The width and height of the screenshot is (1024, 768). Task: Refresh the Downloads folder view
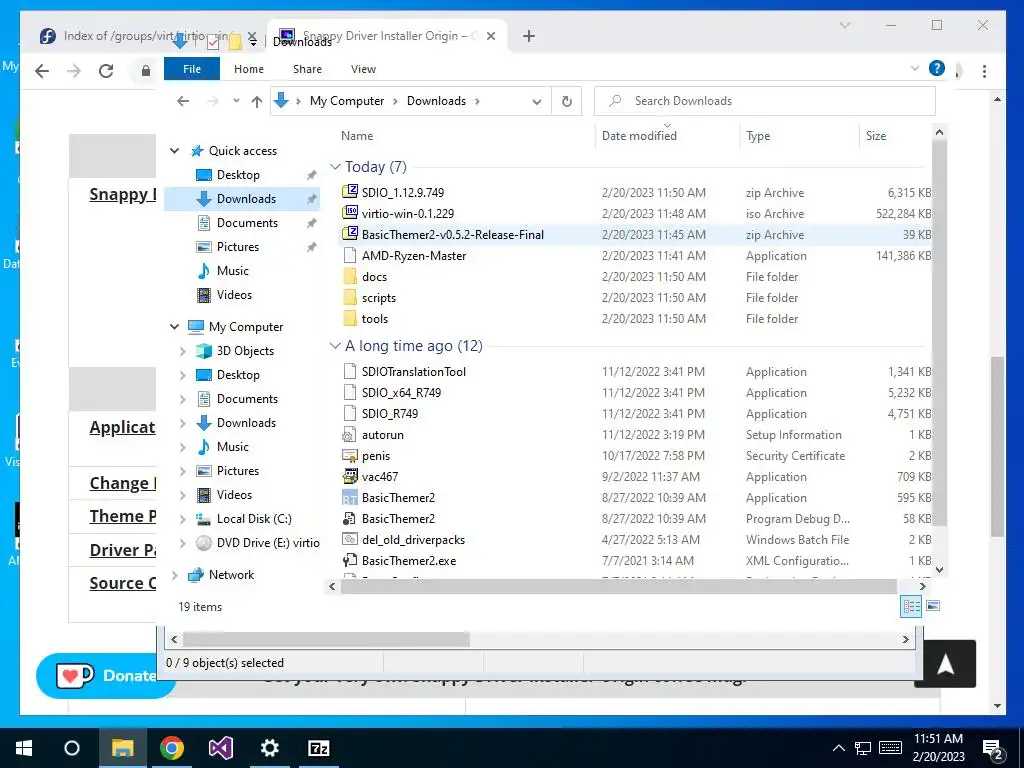pos(567,101)
